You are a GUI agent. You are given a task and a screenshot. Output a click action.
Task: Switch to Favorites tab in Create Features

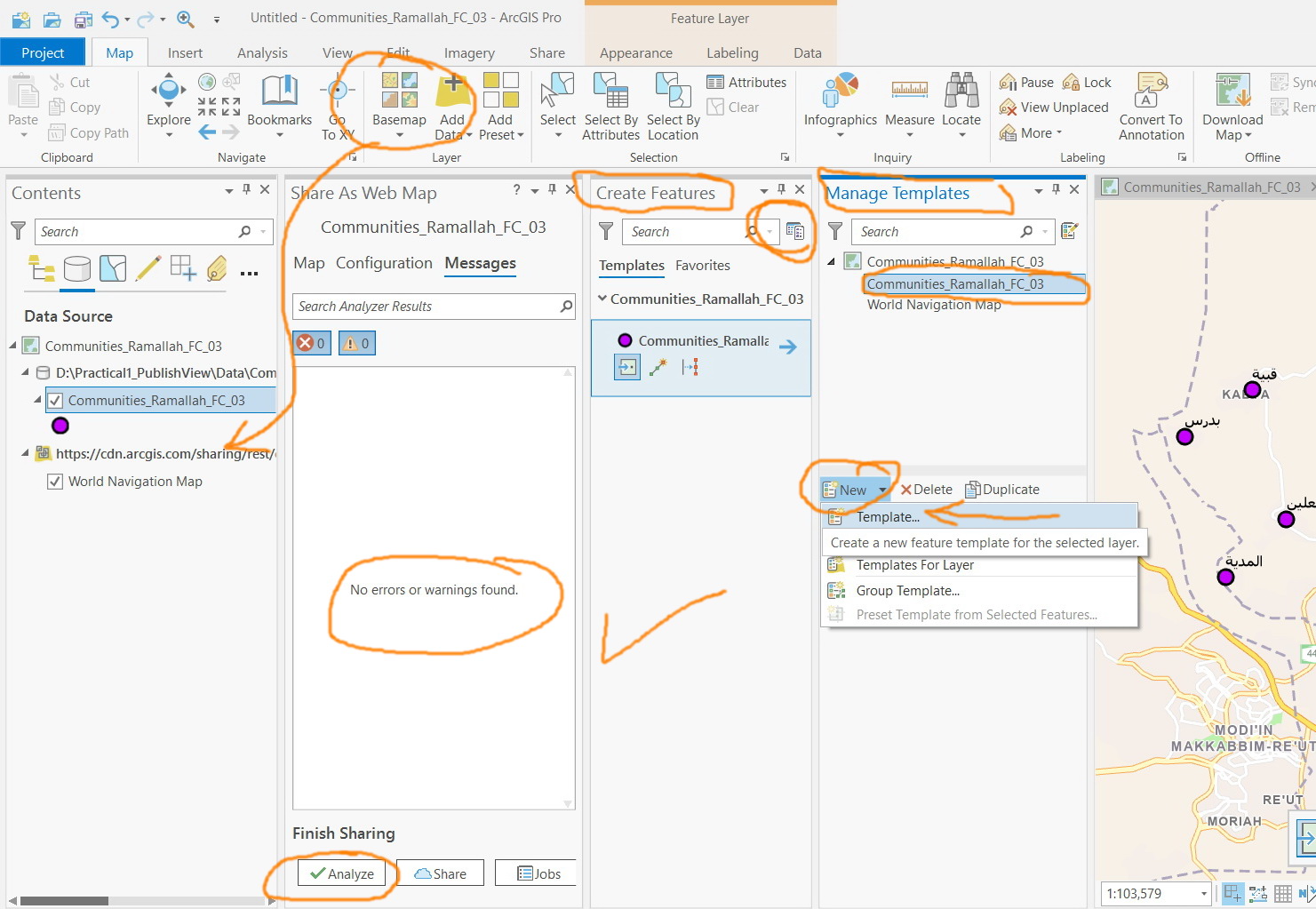coord(703,266)
